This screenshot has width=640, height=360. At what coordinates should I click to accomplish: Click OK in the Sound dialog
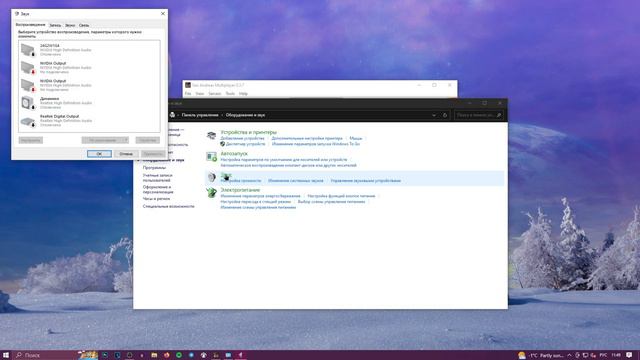pos(99,154)
